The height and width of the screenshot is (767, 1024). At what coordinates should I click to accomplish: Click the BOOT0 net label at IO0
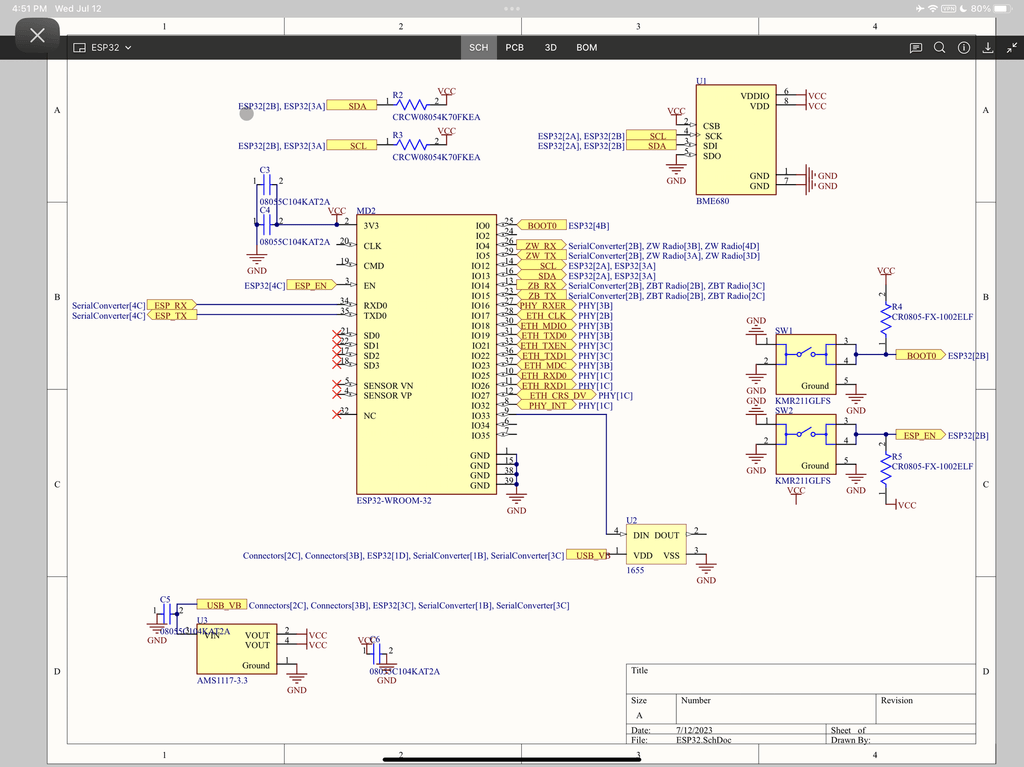pos(541,225)
